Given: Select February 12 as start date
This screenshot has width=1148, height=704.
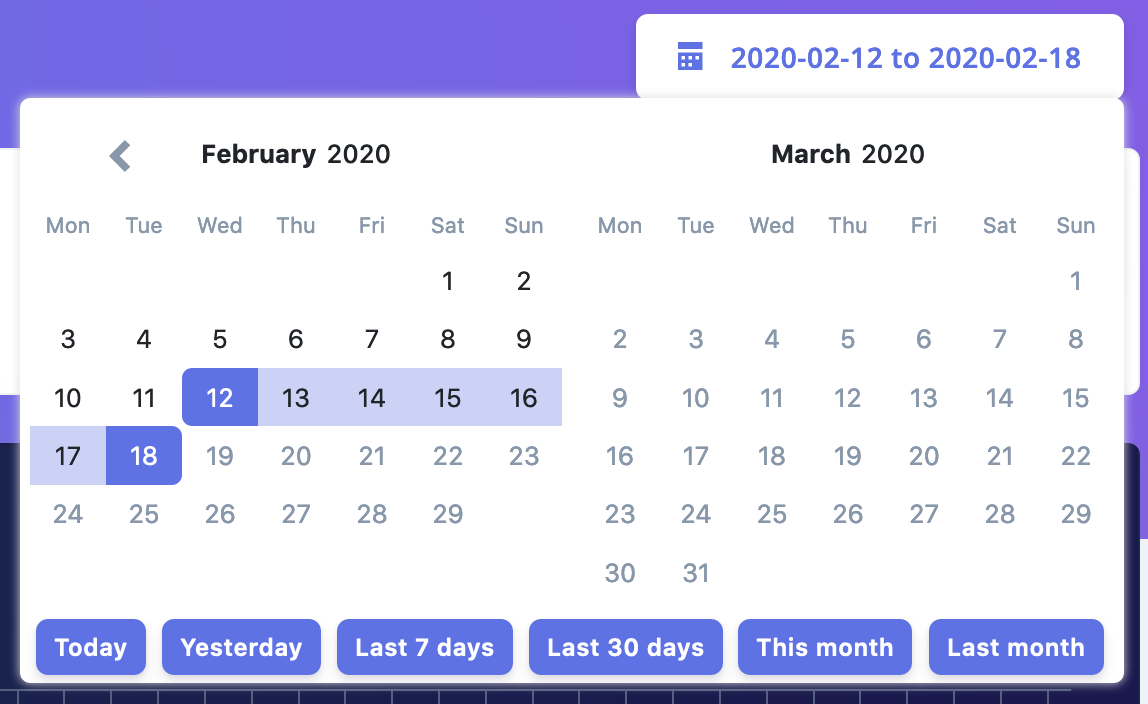Looking at the screenshot, I should click(219, 397).
